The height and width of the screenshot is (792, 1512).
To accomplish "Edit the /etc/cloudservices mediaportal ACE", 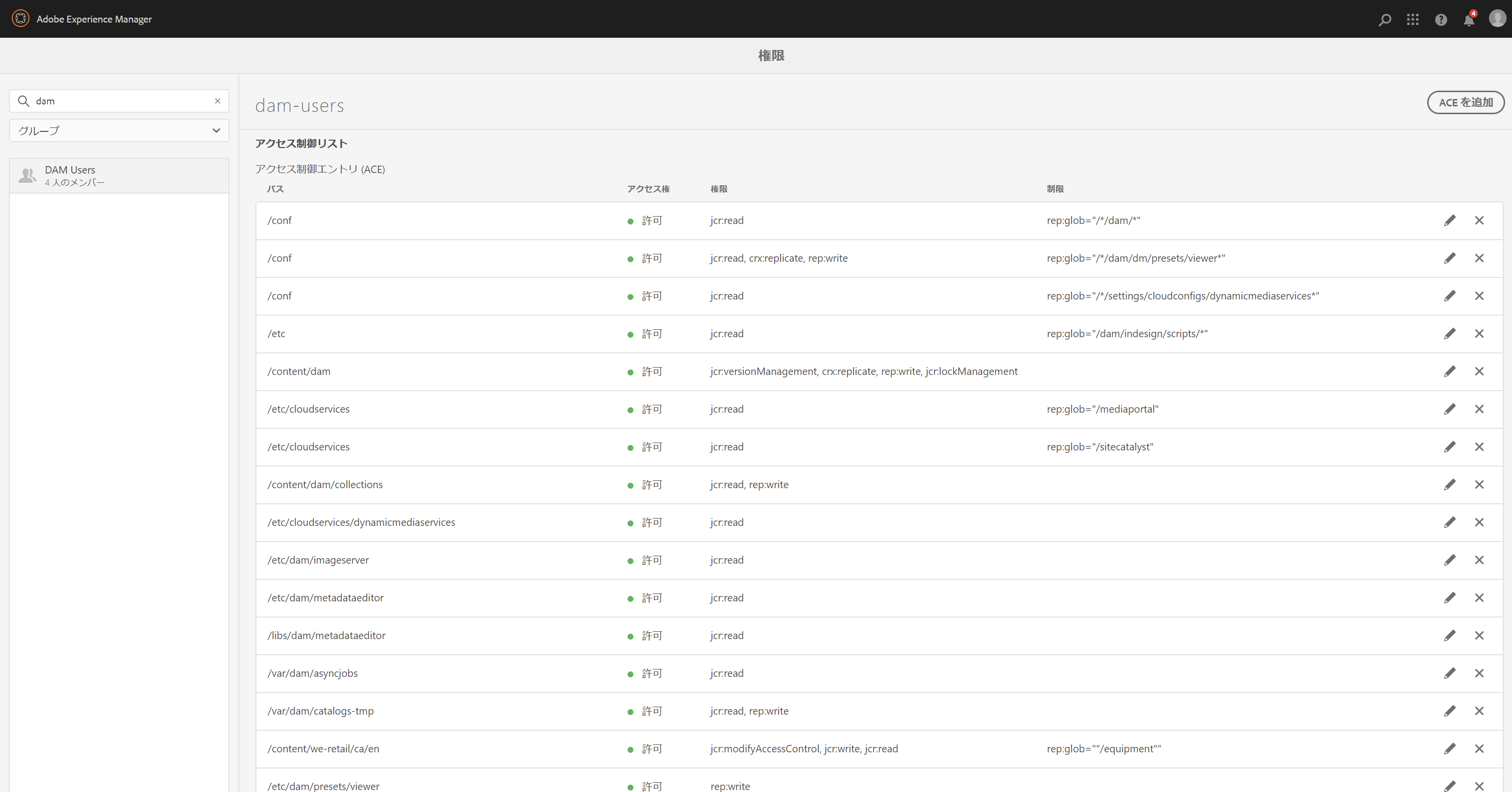I will 1450,409.
